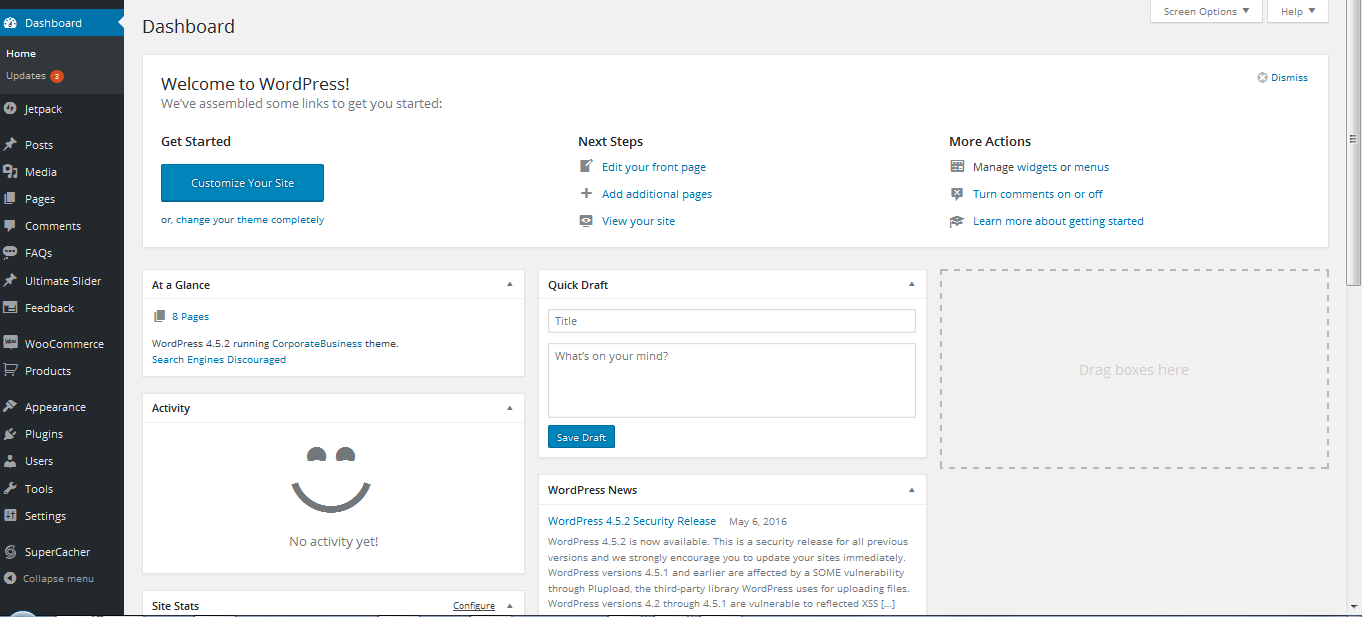
Task: Click the Customize Your Site button
Action: pyautogui.click(x=242, y=183)
